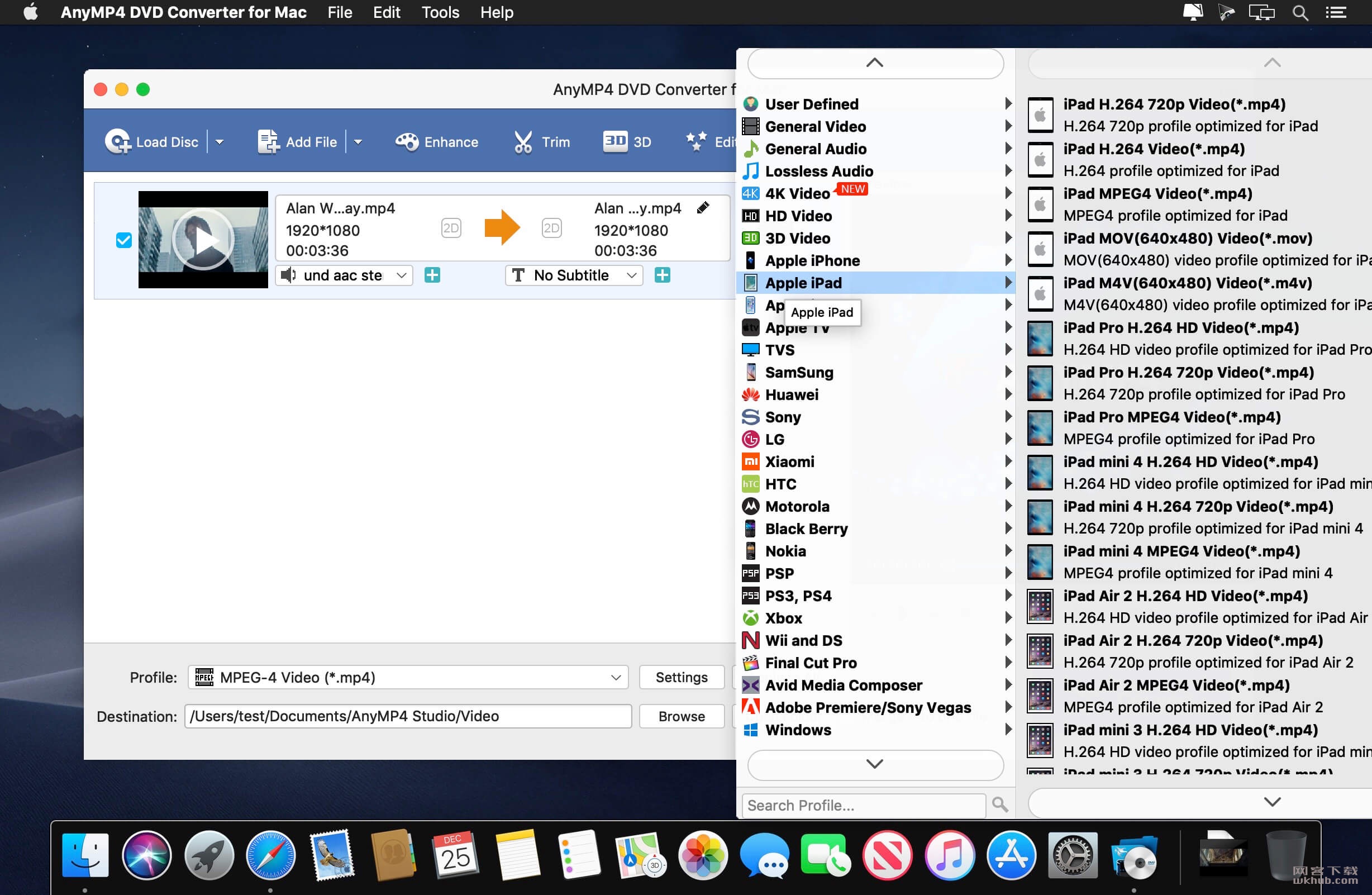The image size is (1372, 895).
Task: Open Calendar dock icon showing DEC 25
Action: (x=455, y=855)
